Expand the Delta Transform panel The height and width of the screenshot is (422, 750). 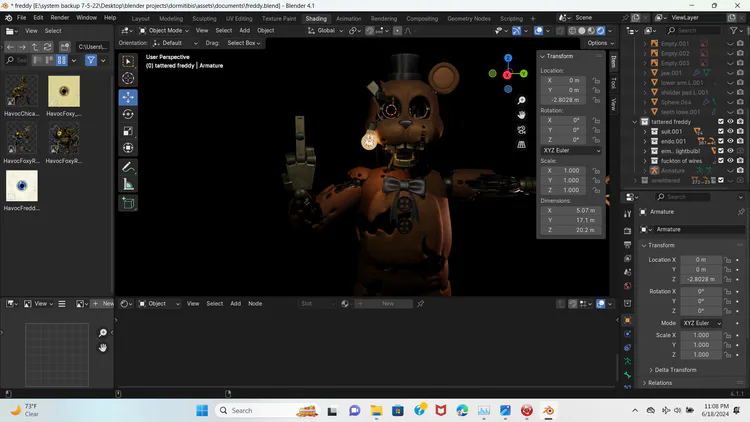(673, 370)
